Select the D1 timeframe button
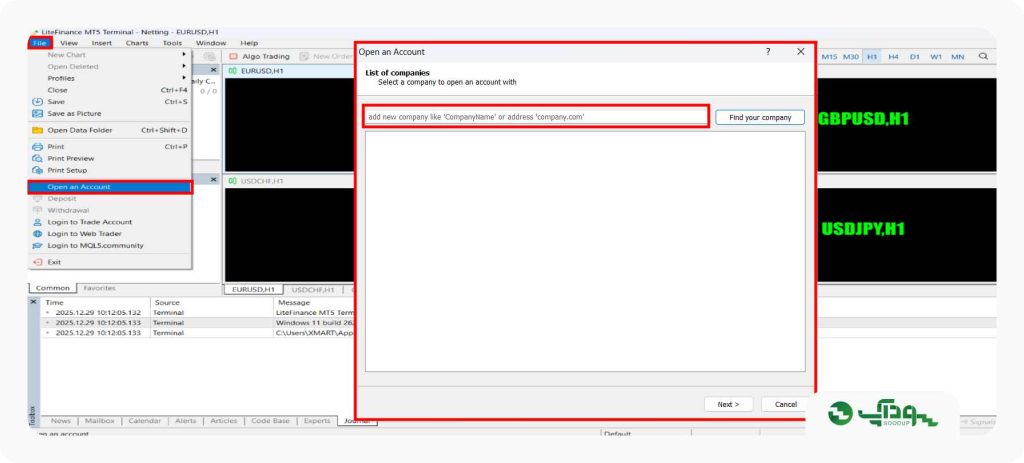 click(915, 57)
